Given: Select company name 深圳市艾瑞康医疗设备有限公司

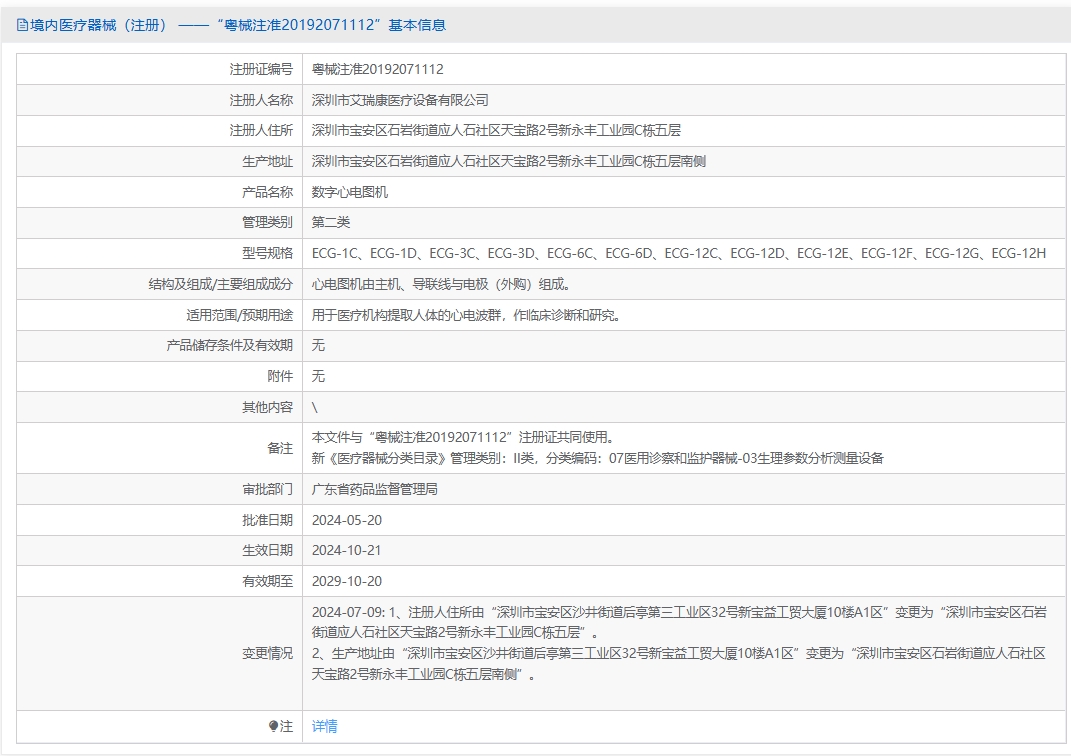Looking at the screenshot, I should [x=400, y=100].
